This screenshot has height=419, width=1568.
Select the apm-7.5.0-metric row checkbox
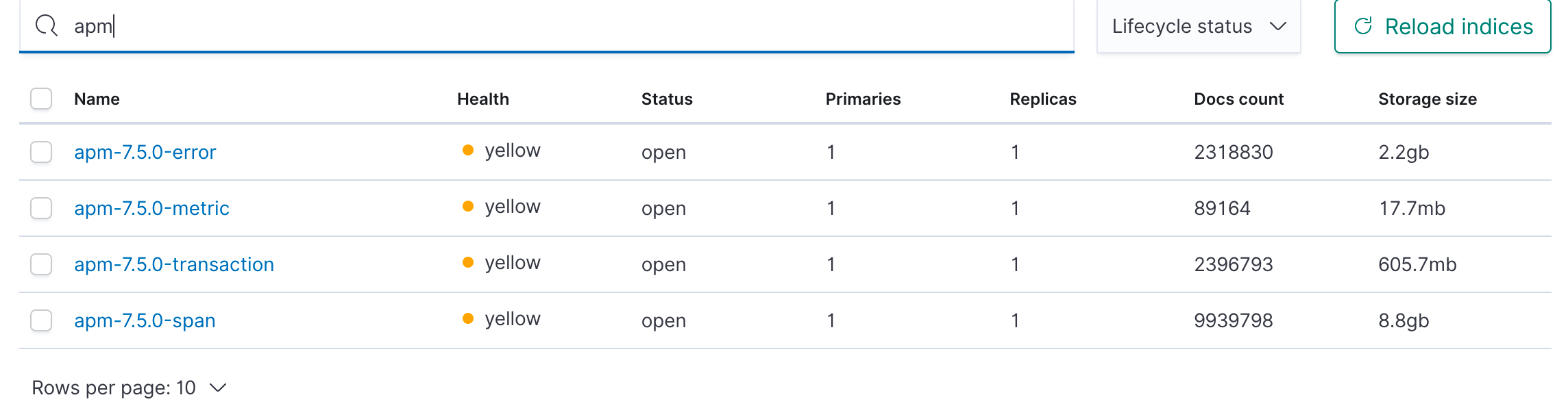point(41,208)
